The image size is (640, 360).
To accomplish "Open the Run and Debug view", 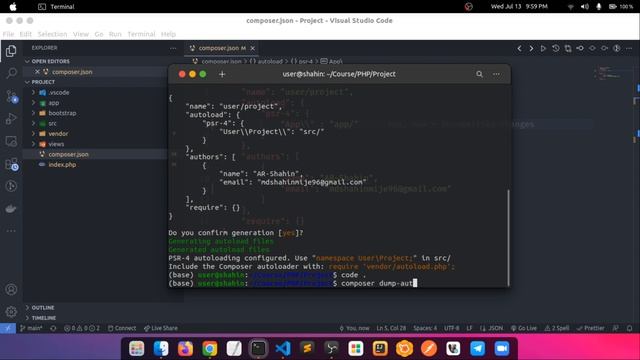I will coord(11,119).
